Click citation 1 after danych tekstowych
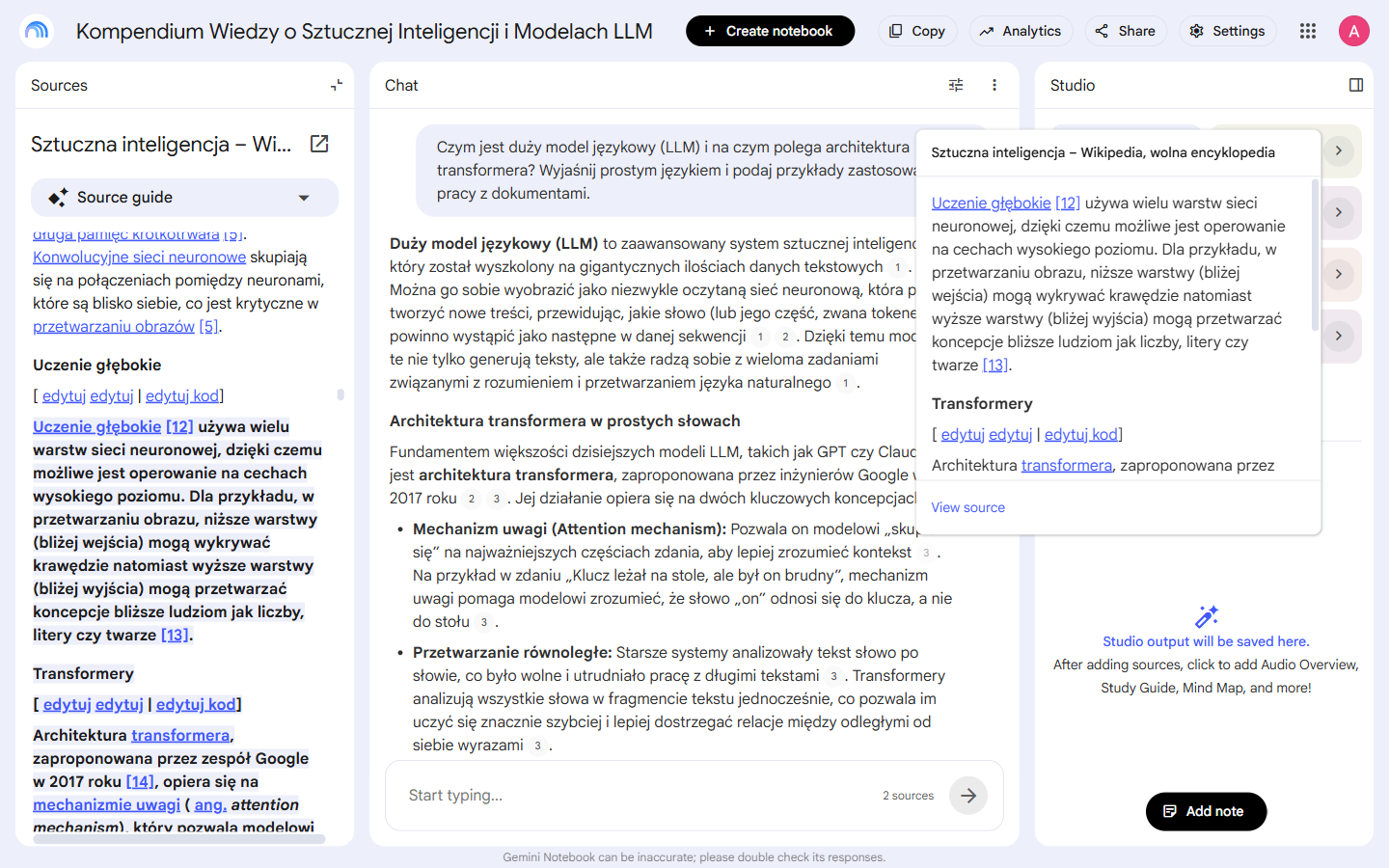1389x868 pixels. (897, 267)
